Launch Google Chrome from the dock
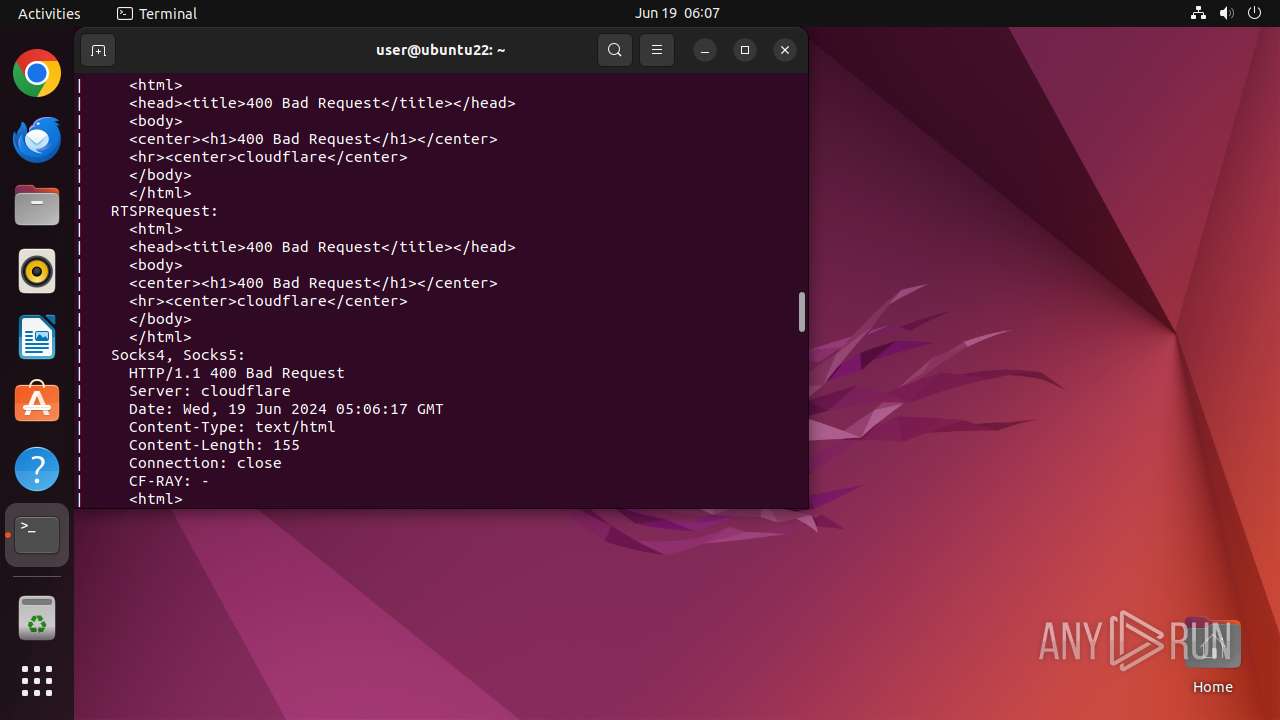This screenshot has height=720, width=1280. [37, 73]
